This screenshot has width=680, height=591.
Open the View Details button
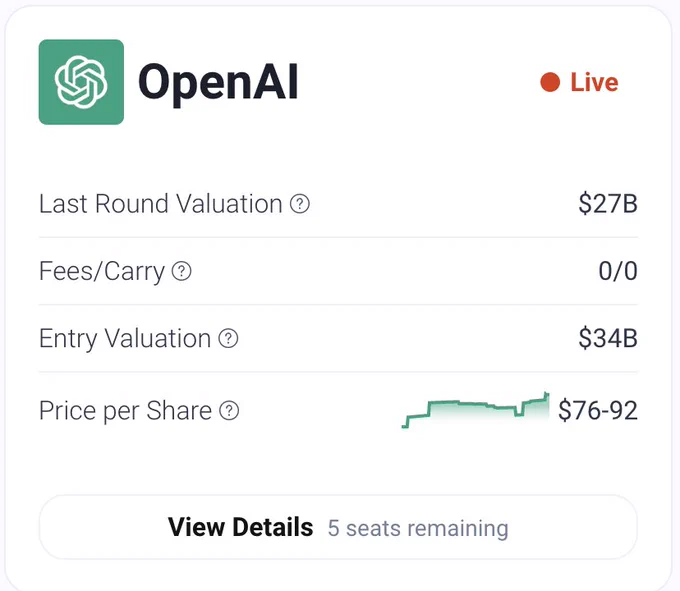point(338,527)
